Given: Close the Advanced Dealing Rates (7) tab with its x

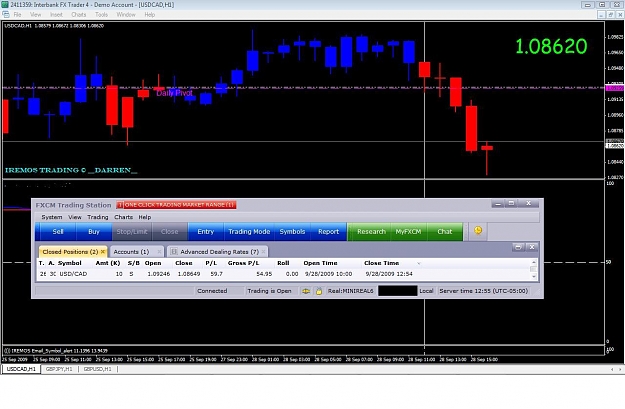Looking at the screenshot, I should click(263, 252).
